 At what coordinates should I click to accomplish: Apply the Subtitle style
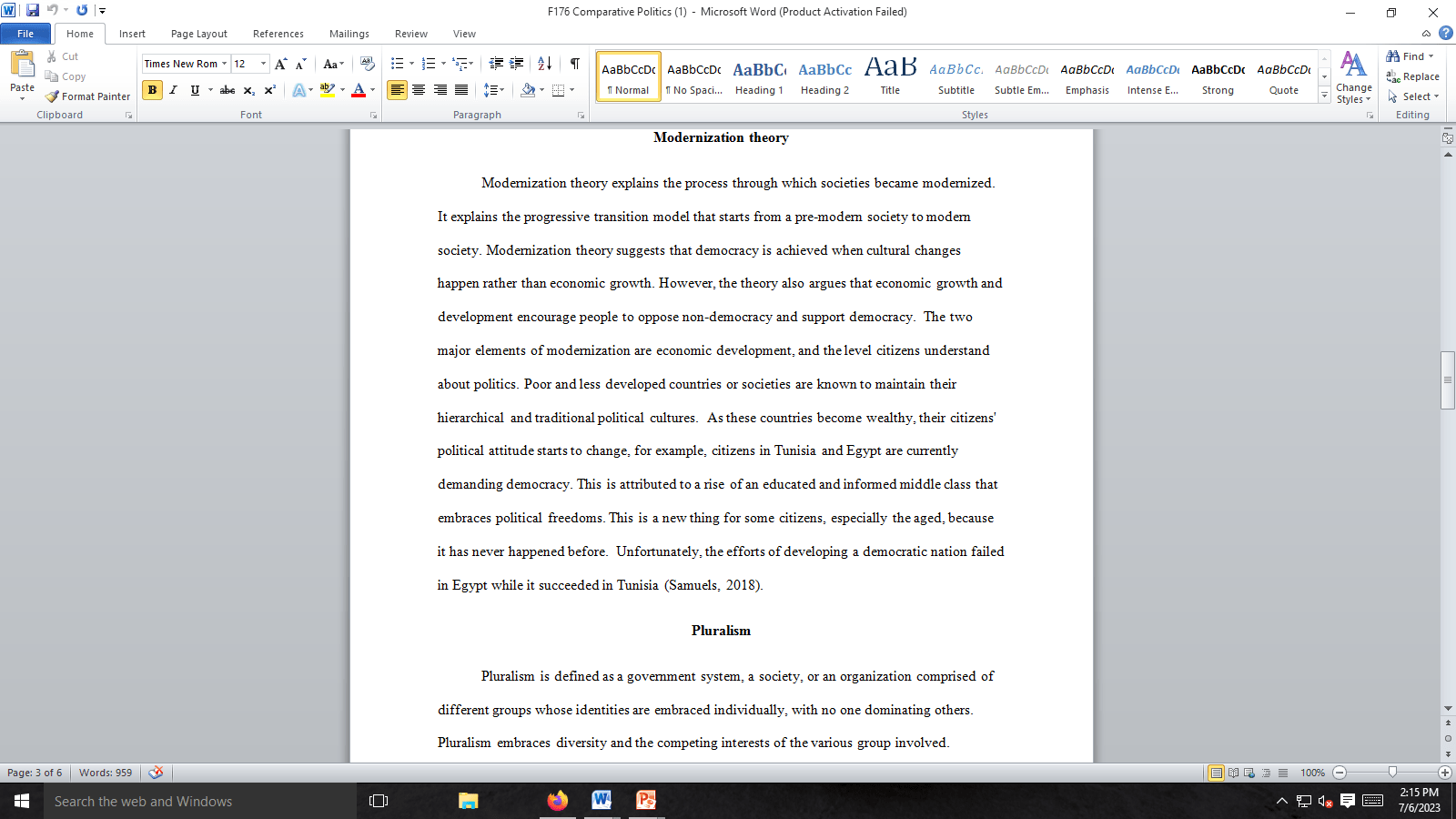(x=955, y=77)
